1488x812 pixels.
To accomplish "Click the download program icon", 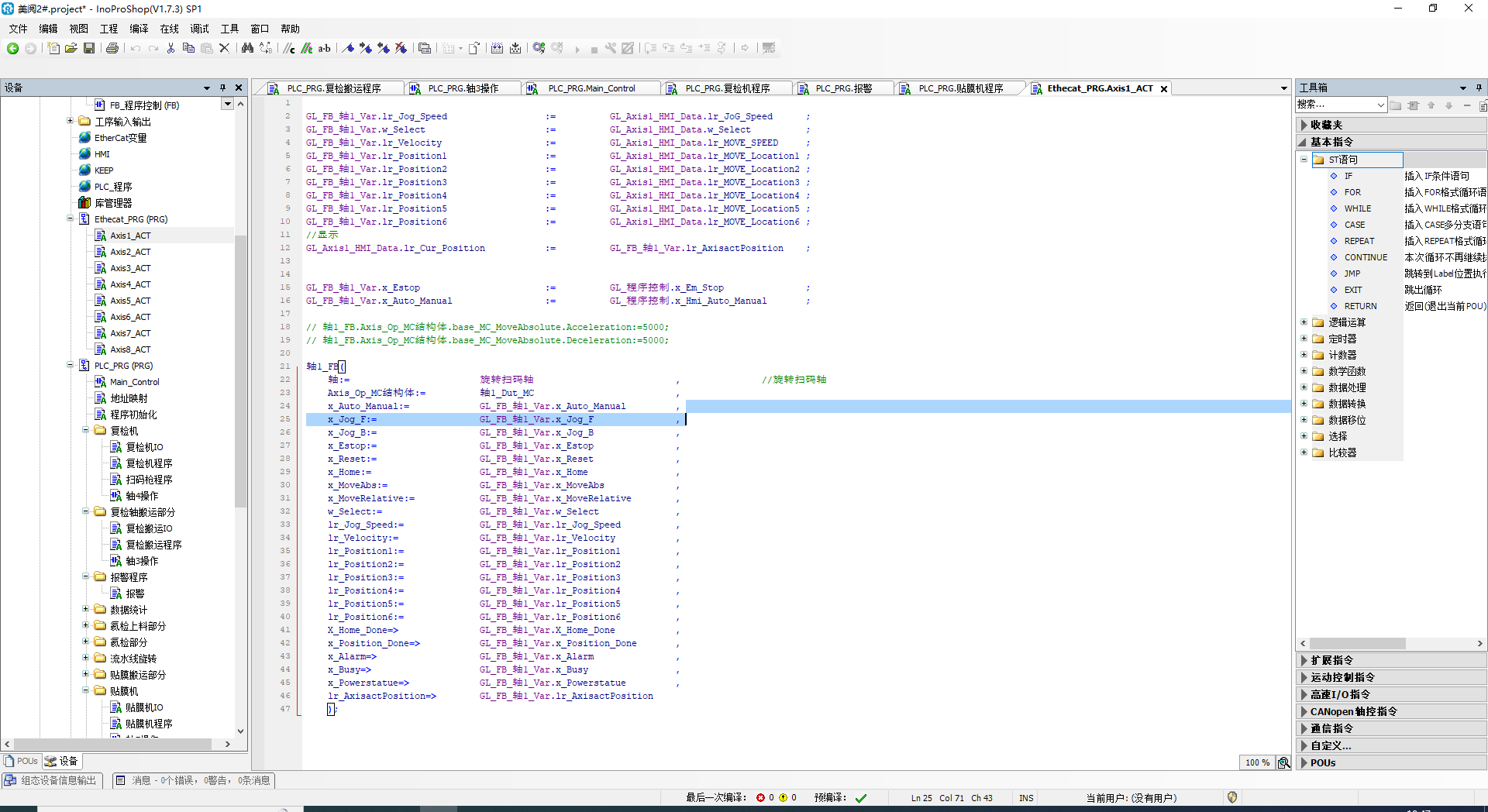I will pos(515,48).
